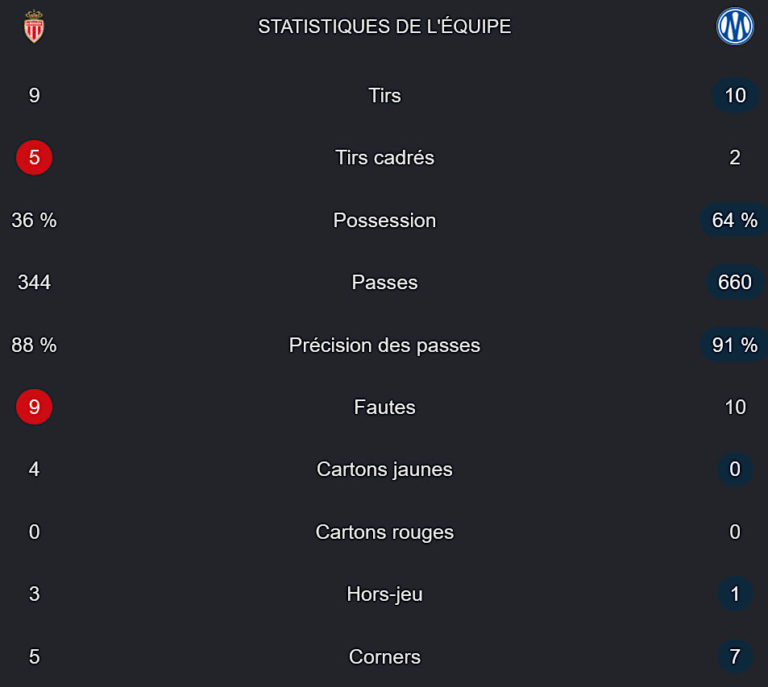Open the Possession stat row

point(384,220)
